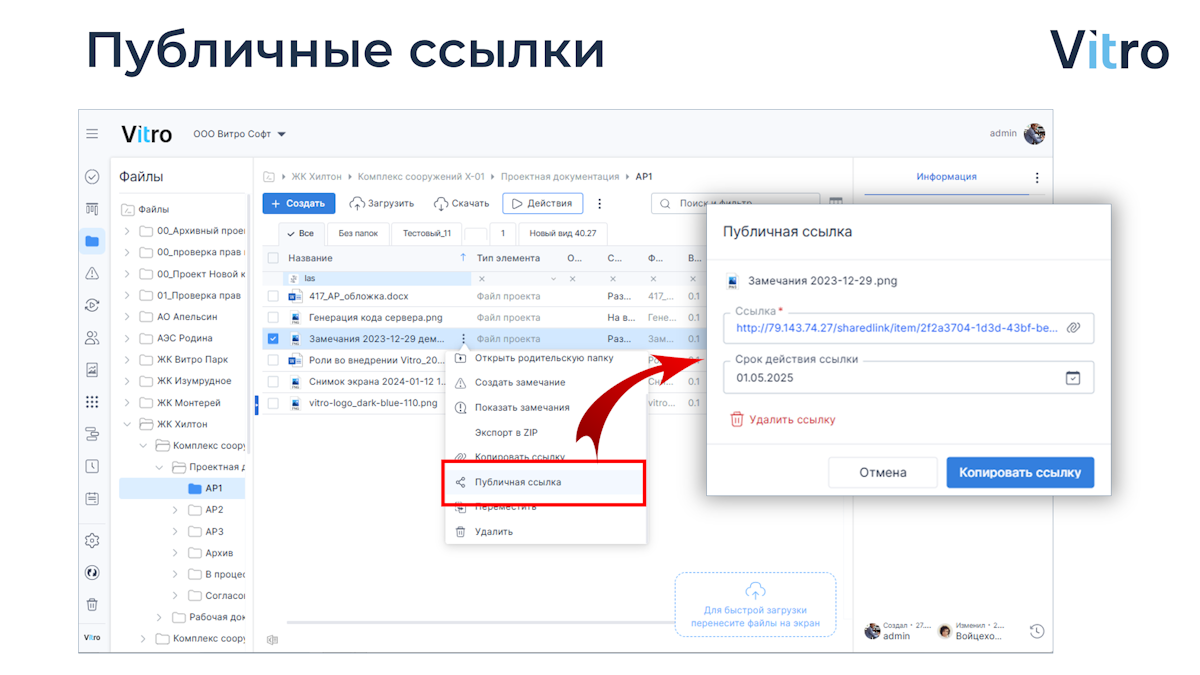Expand the ЖК Витро Парк tree folder
Viewport: 1200px width, 675px height.
[127, 360]
